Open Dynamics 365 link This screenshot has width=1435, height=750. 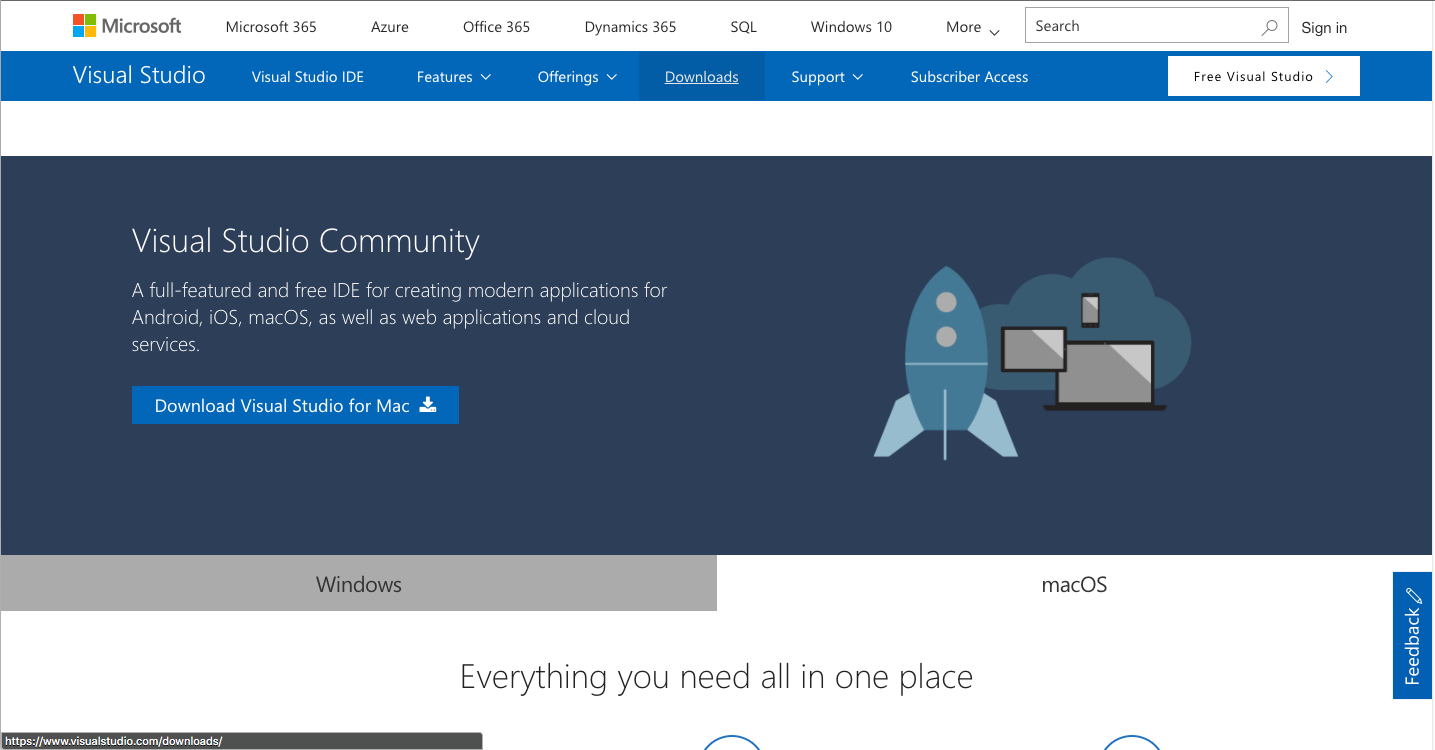(x=630, y=27)
